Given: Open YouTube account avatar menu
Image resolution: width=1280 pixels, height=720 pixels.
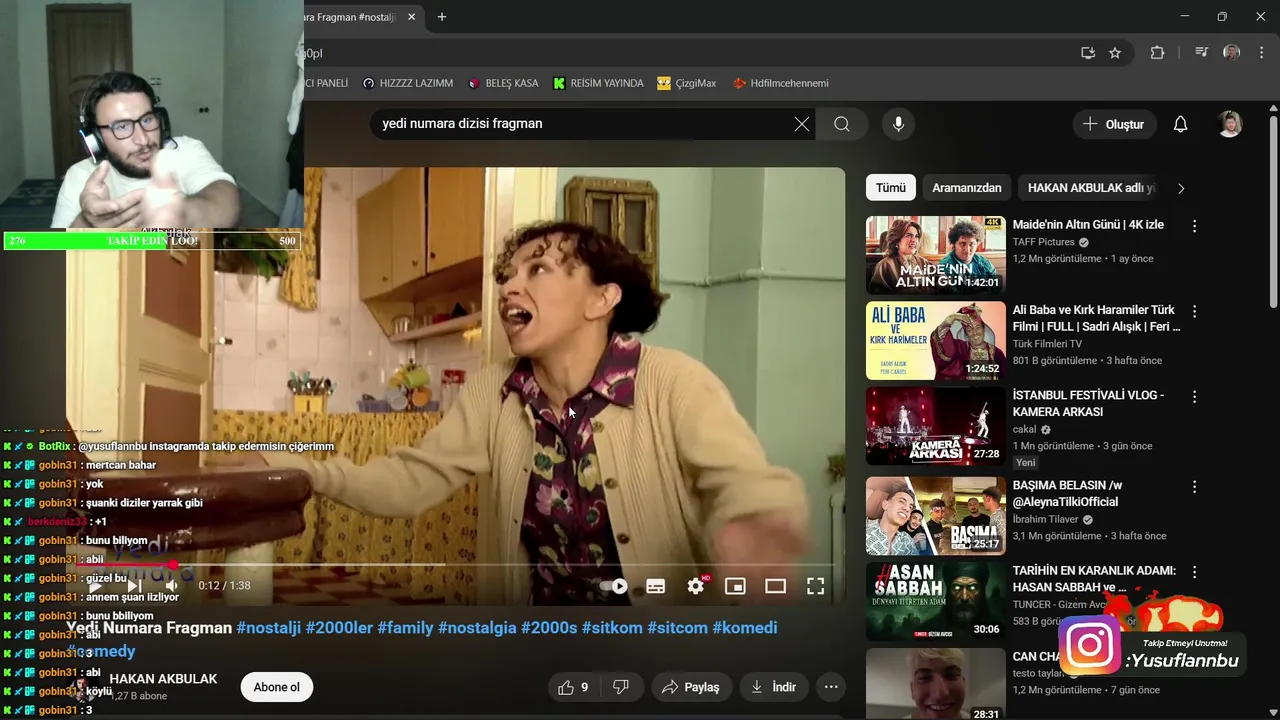Looking at the screenshot, I should click(1230, 124).
